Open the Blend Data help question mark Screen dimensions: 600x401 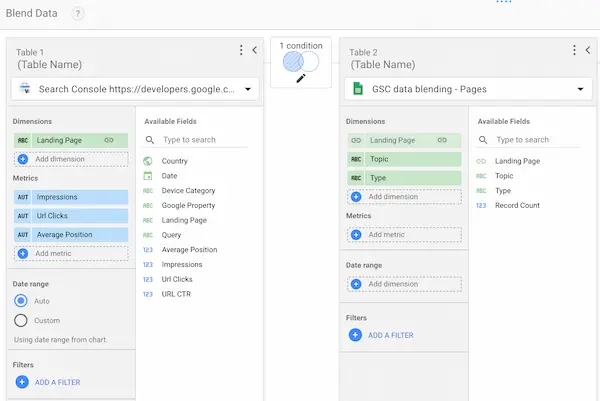coord(78,14)
